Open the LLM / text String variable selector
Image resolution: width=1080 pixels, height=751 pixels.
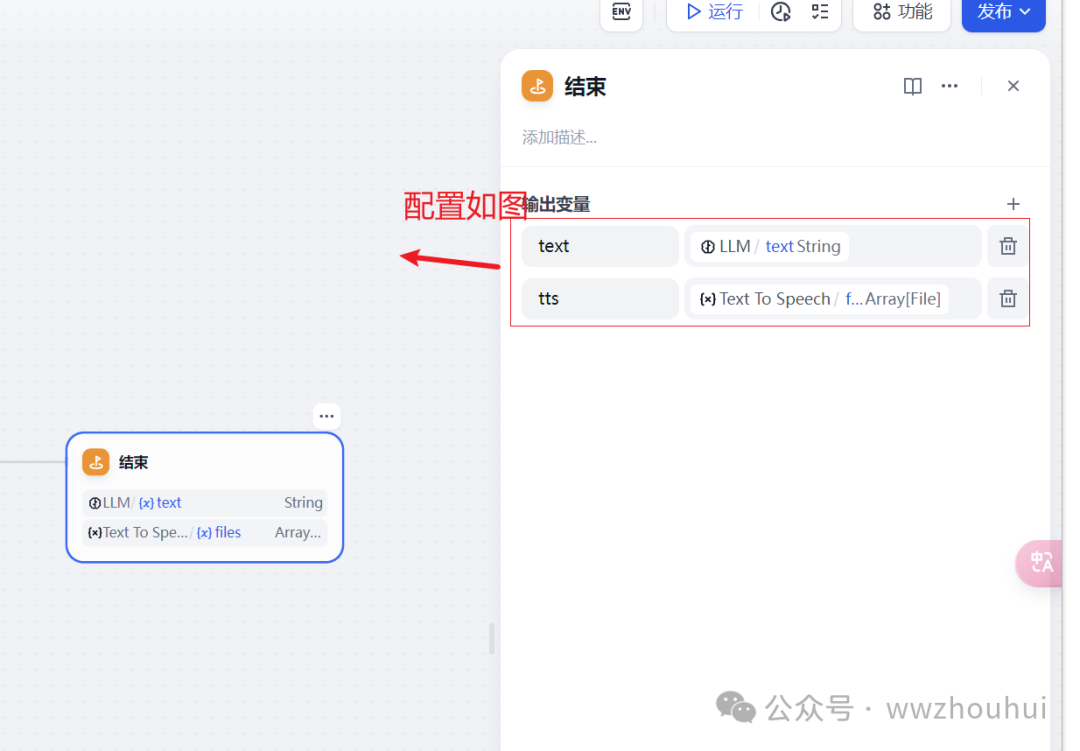[832, 246]
